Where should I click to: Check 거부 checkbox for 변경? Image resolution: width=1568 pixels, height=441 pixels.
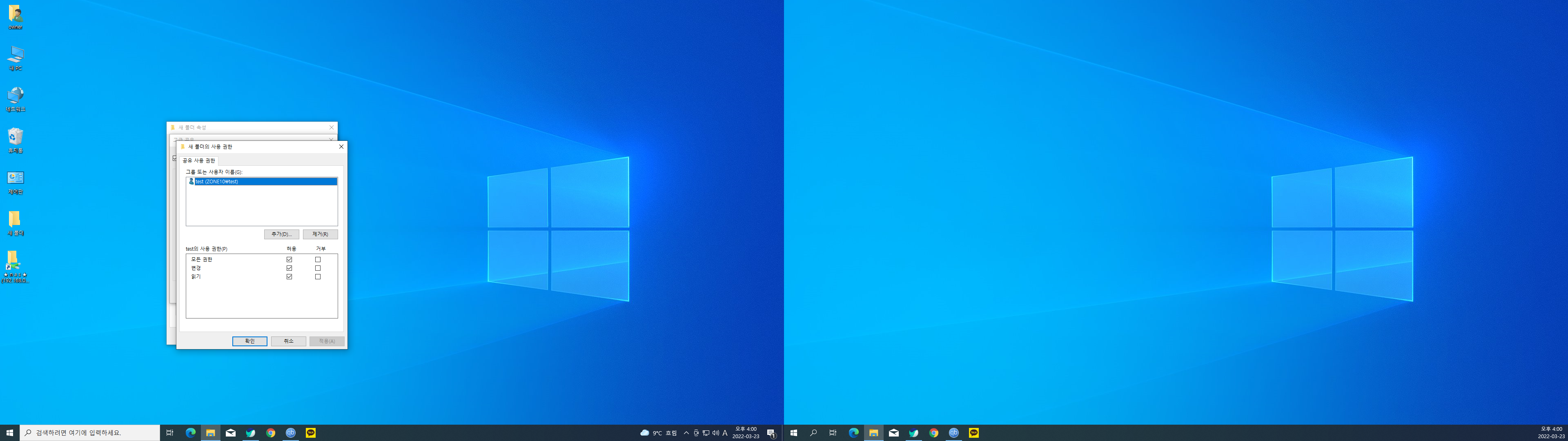click(x=318, y=268)
